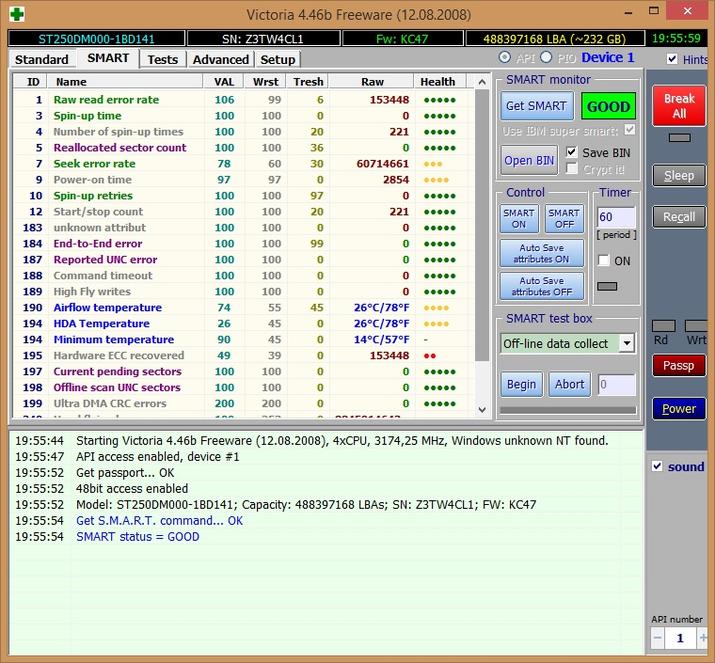Toggle Use IBM super smart checkbox
The width and height of the screenshot is (715, 663).
[x=629, y=130]
